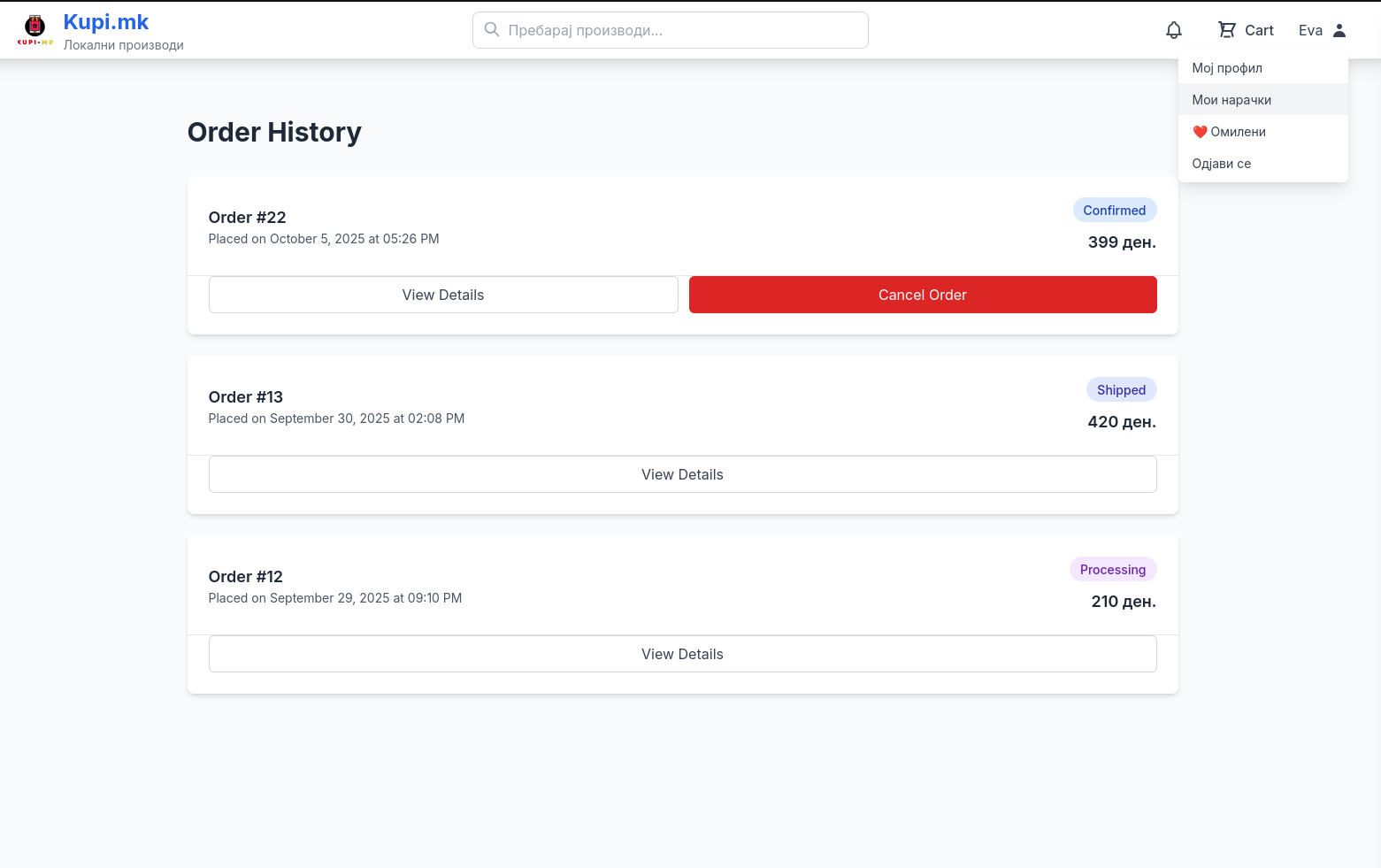Focus the Пребарај производи search field
Screen dimensions: 1381x868
point(681,30)
